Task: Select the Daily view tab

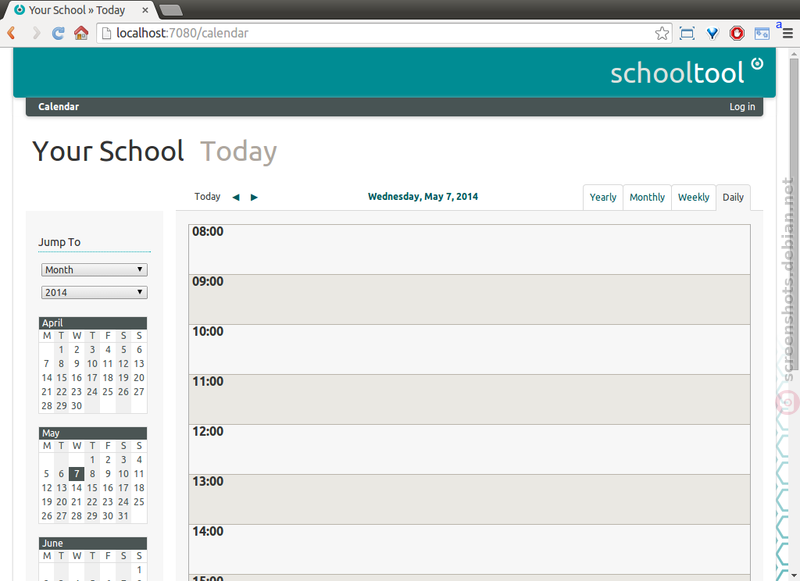Action: [733, 197]
